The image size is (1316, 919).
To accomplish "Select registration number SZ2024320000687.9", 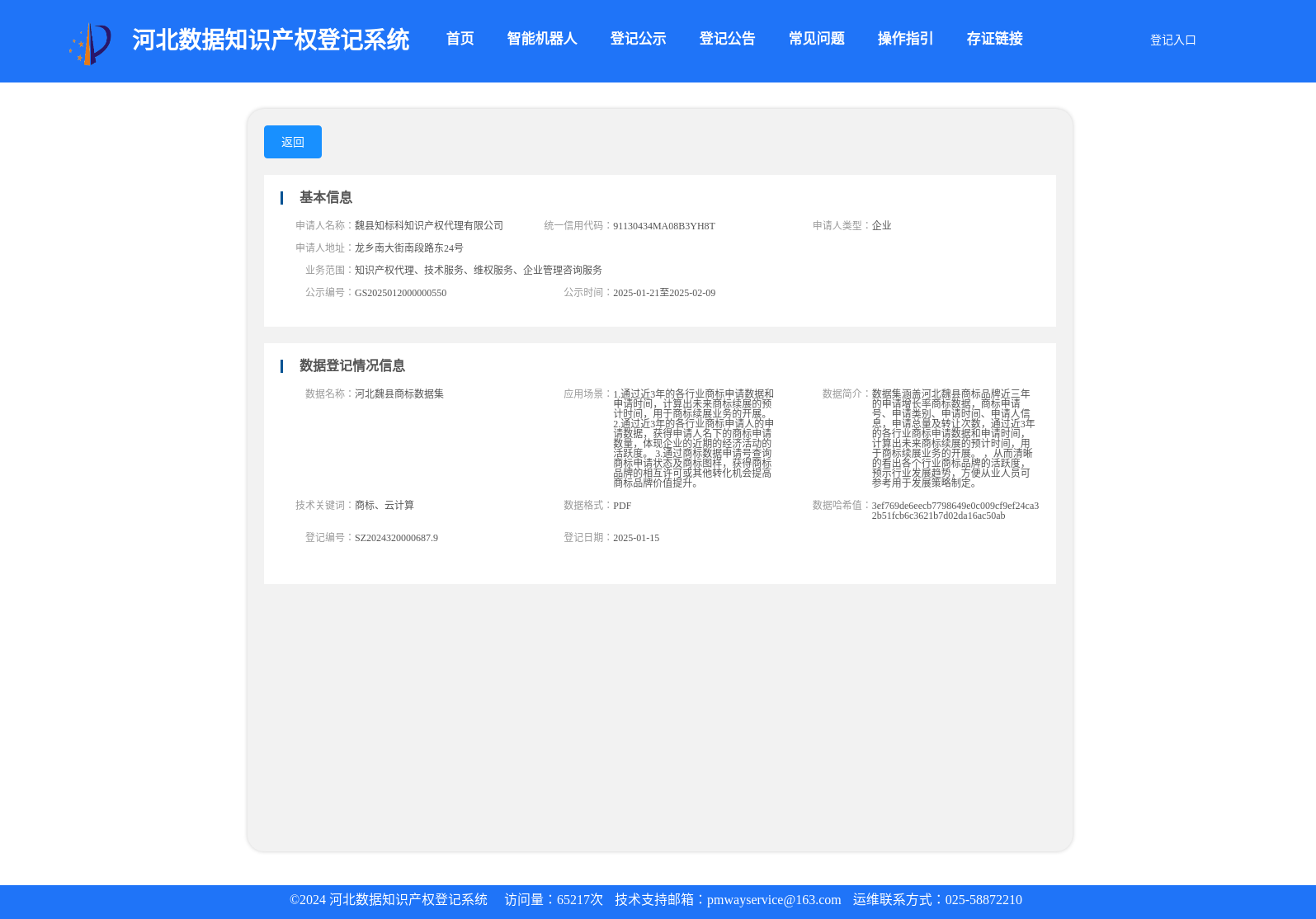I will point(396,538).
